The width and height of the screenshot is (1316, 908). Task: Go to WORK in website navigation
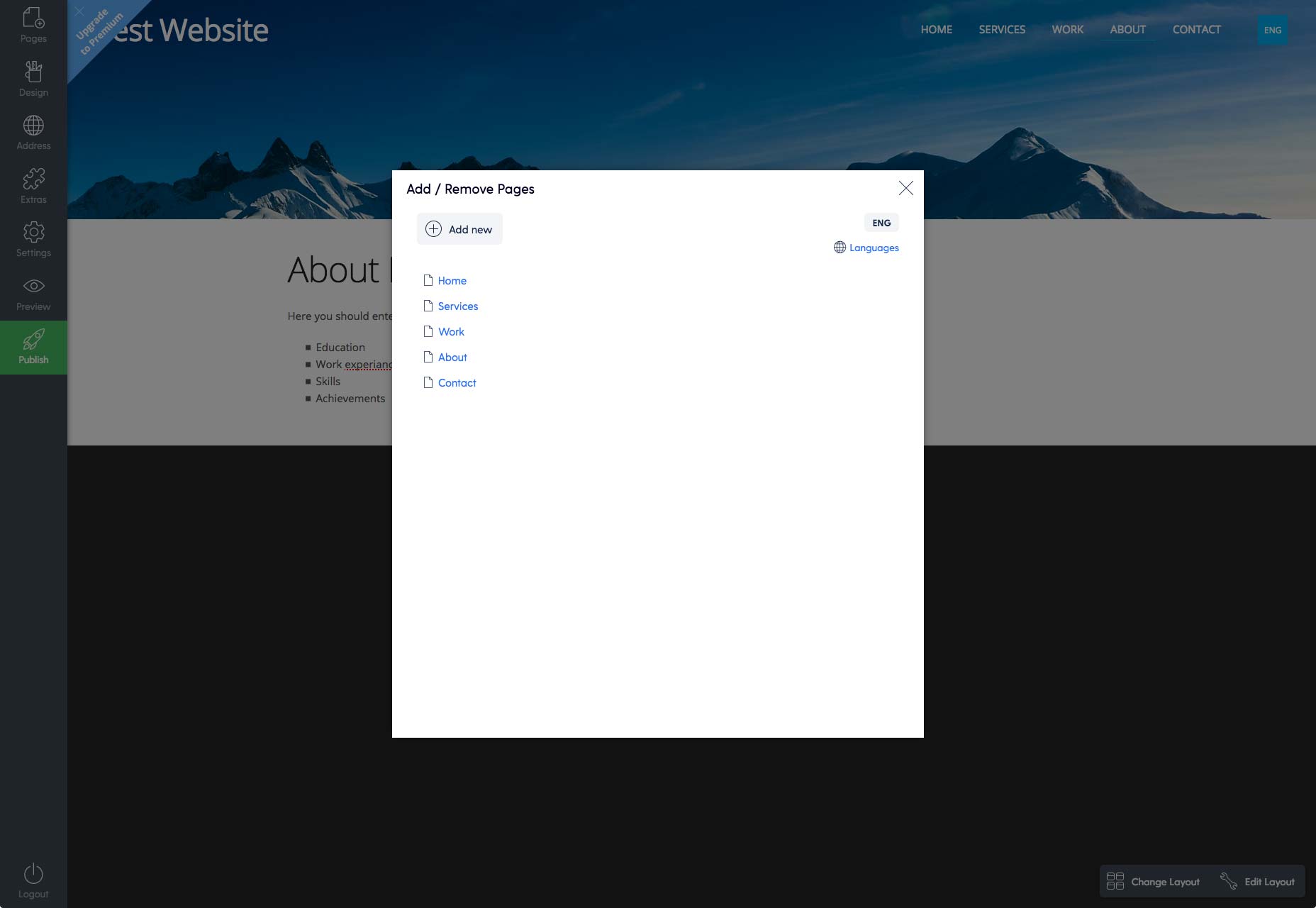[x=1067, y=30]
